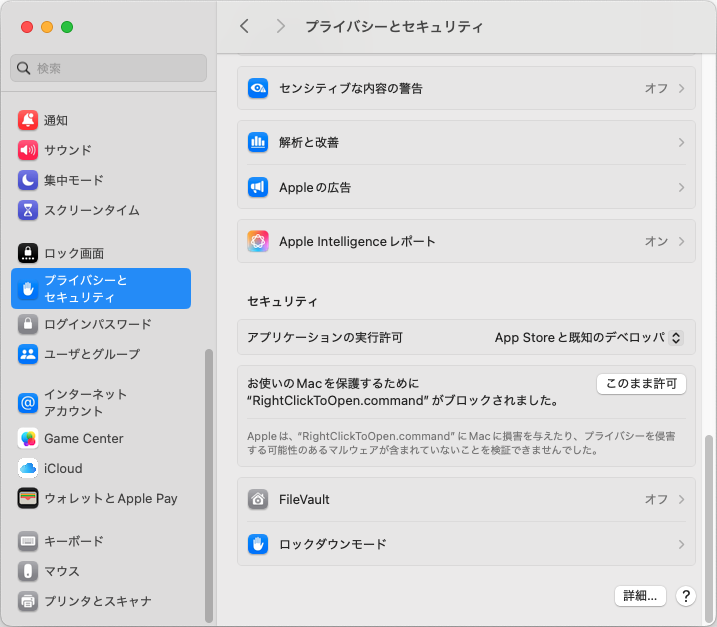Click the sidebar vertical scrollbar
This screenshot has width=717, height=627.
(209, 486)
